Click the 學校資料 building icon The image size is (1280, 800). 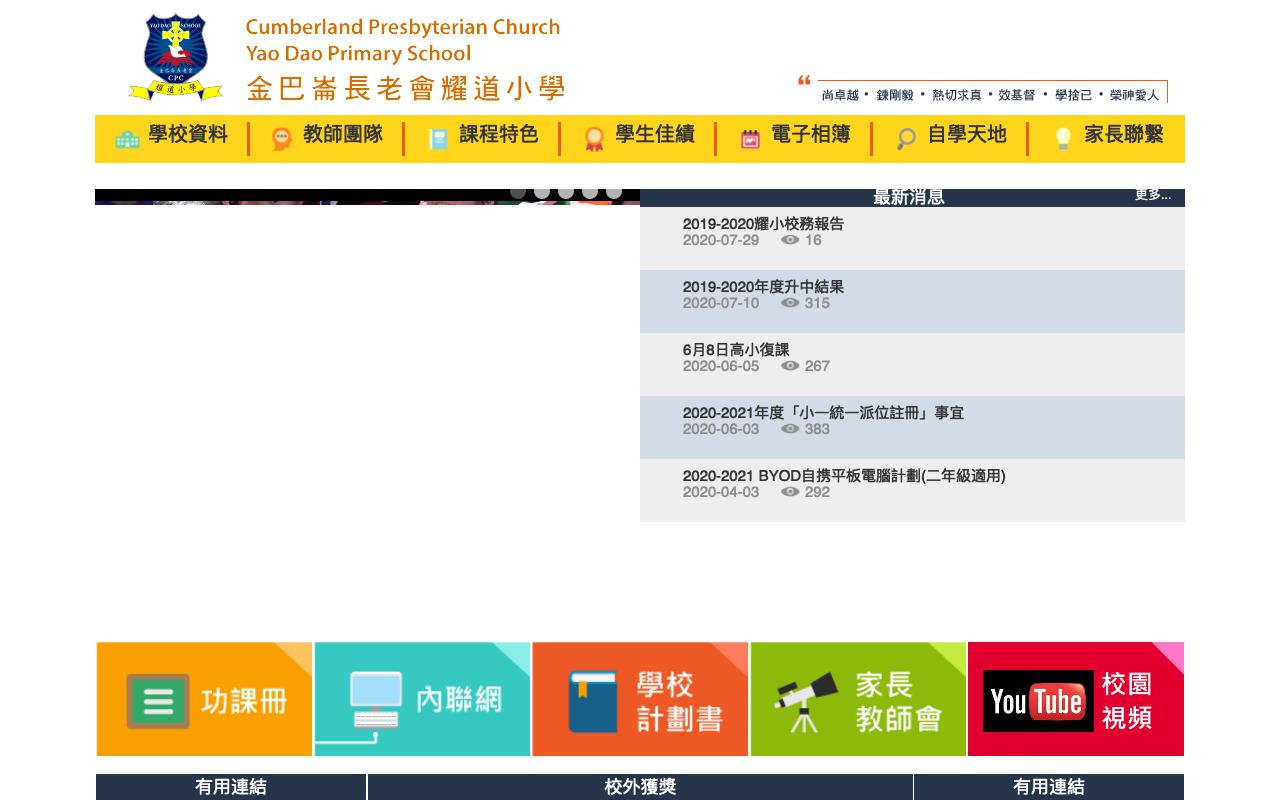coord(128,138)
